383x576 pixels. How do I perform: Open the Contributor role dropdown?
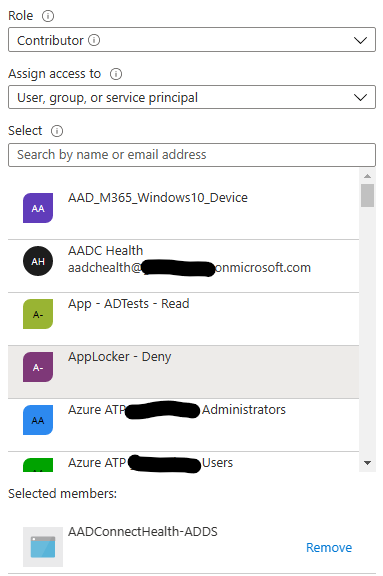pyautogui.click(x=192, y=40)
